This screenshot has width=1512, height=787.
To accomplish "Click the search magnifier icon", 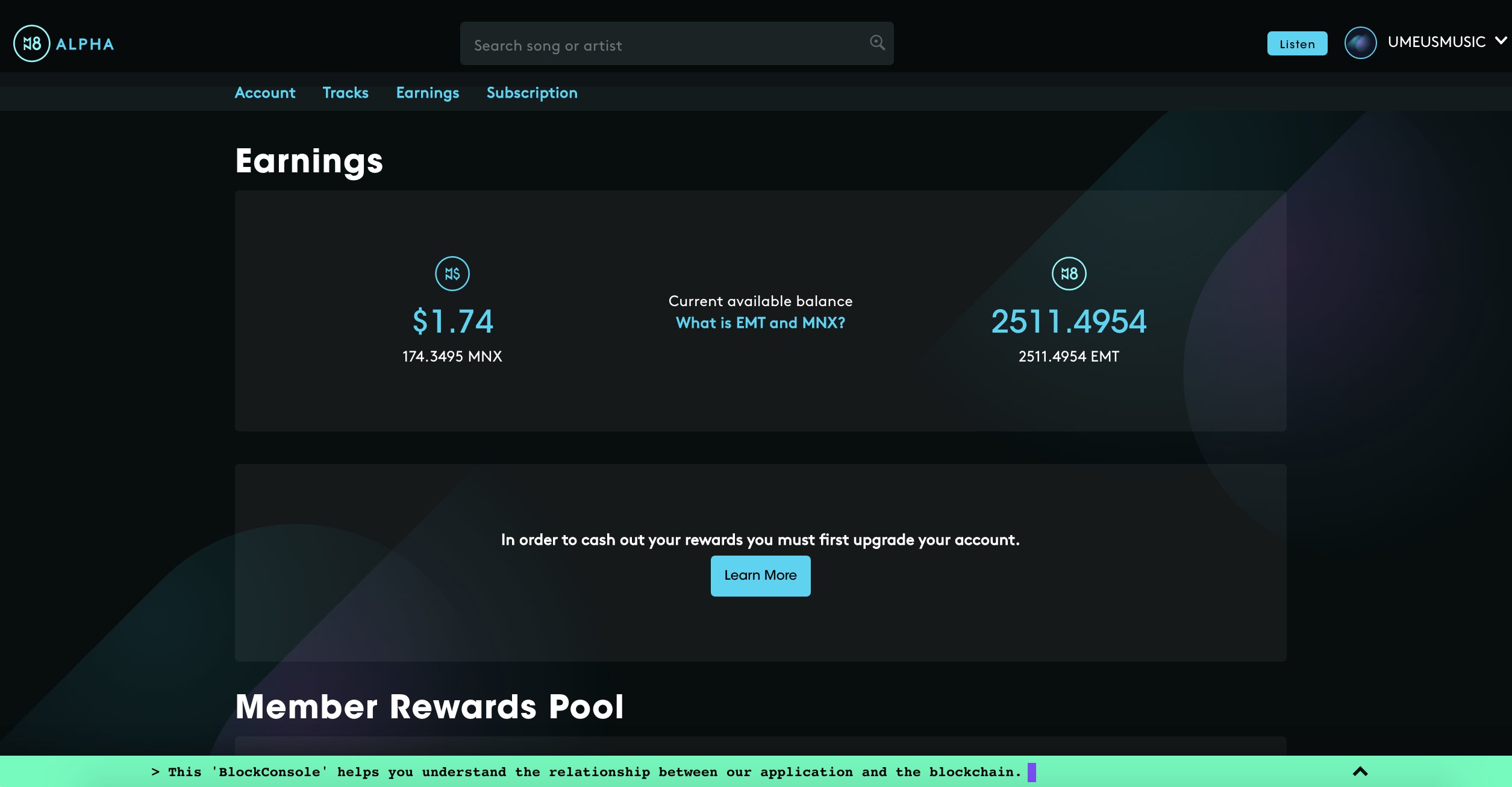I will tap(877, 42).
